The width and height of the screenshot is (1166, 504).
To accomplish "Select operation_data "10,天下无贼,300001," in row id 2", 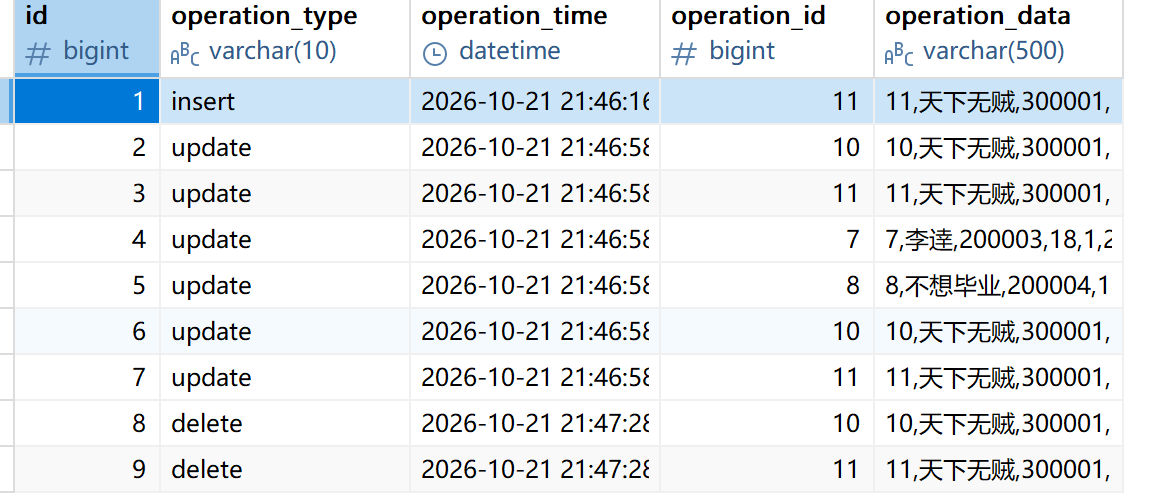I will point(998,147).
